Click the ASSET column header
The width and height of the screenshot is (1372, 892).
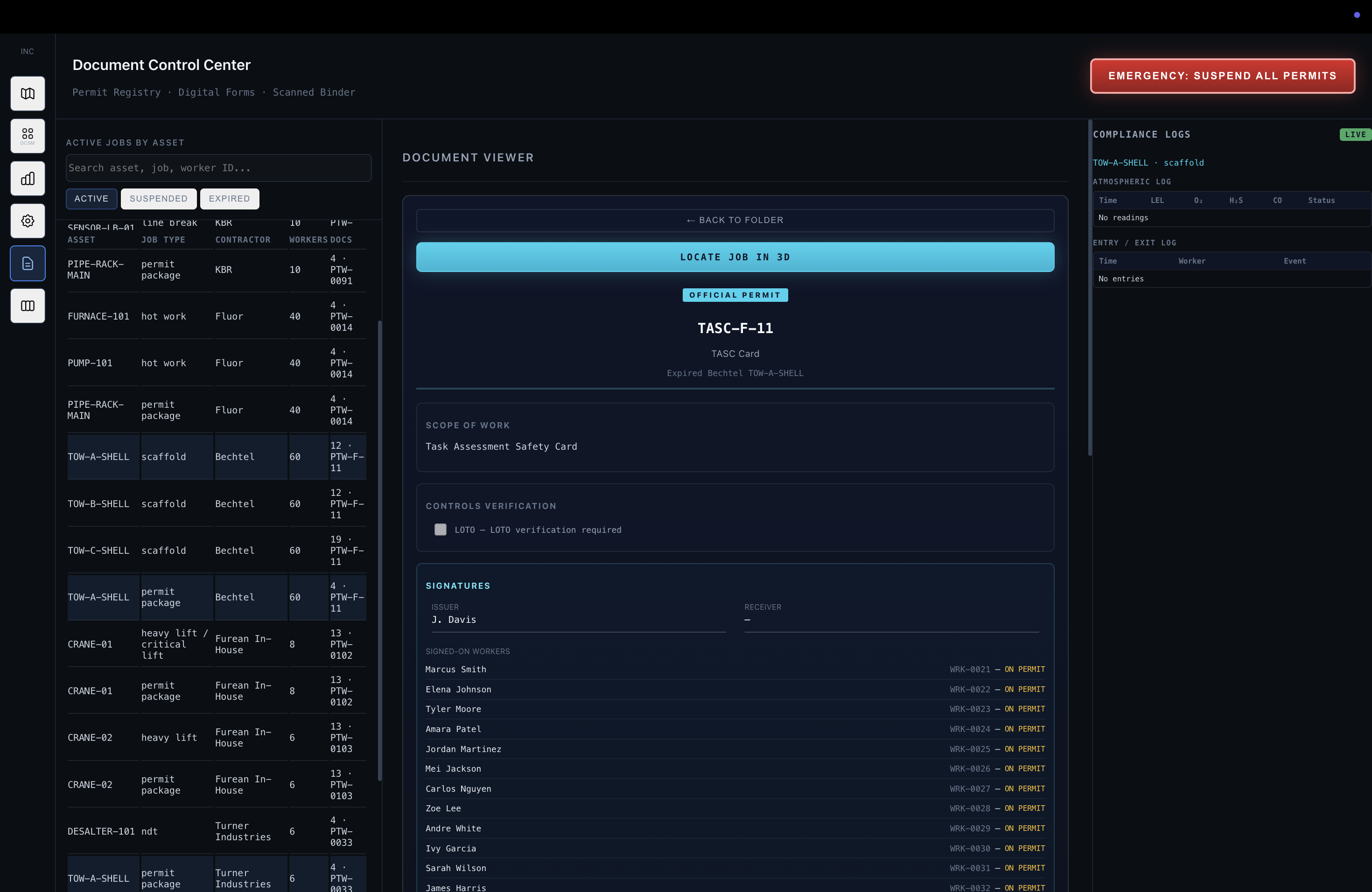click(x=81, y=240)
